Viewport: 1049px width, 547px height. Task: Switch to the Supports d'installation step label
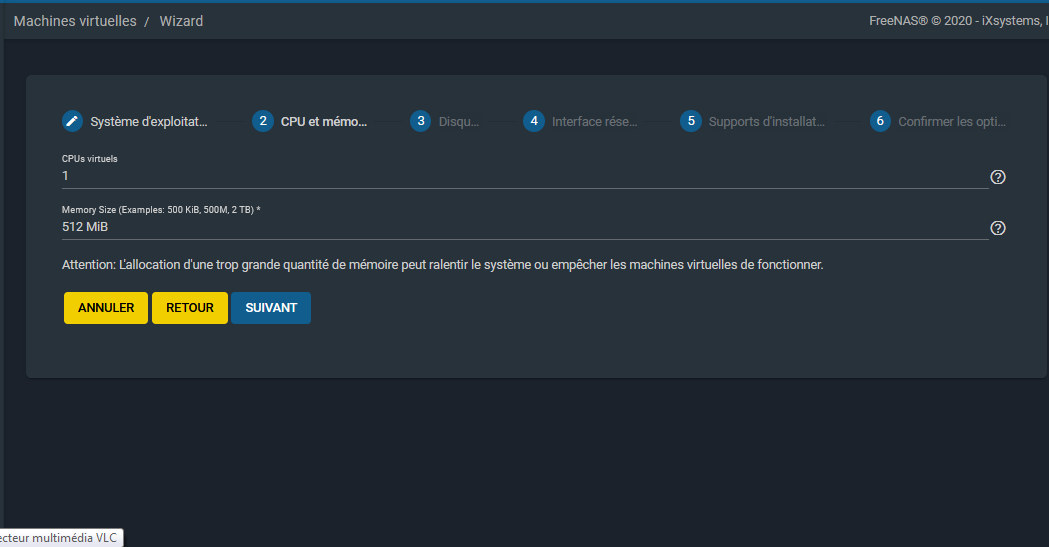coord(767,122)
